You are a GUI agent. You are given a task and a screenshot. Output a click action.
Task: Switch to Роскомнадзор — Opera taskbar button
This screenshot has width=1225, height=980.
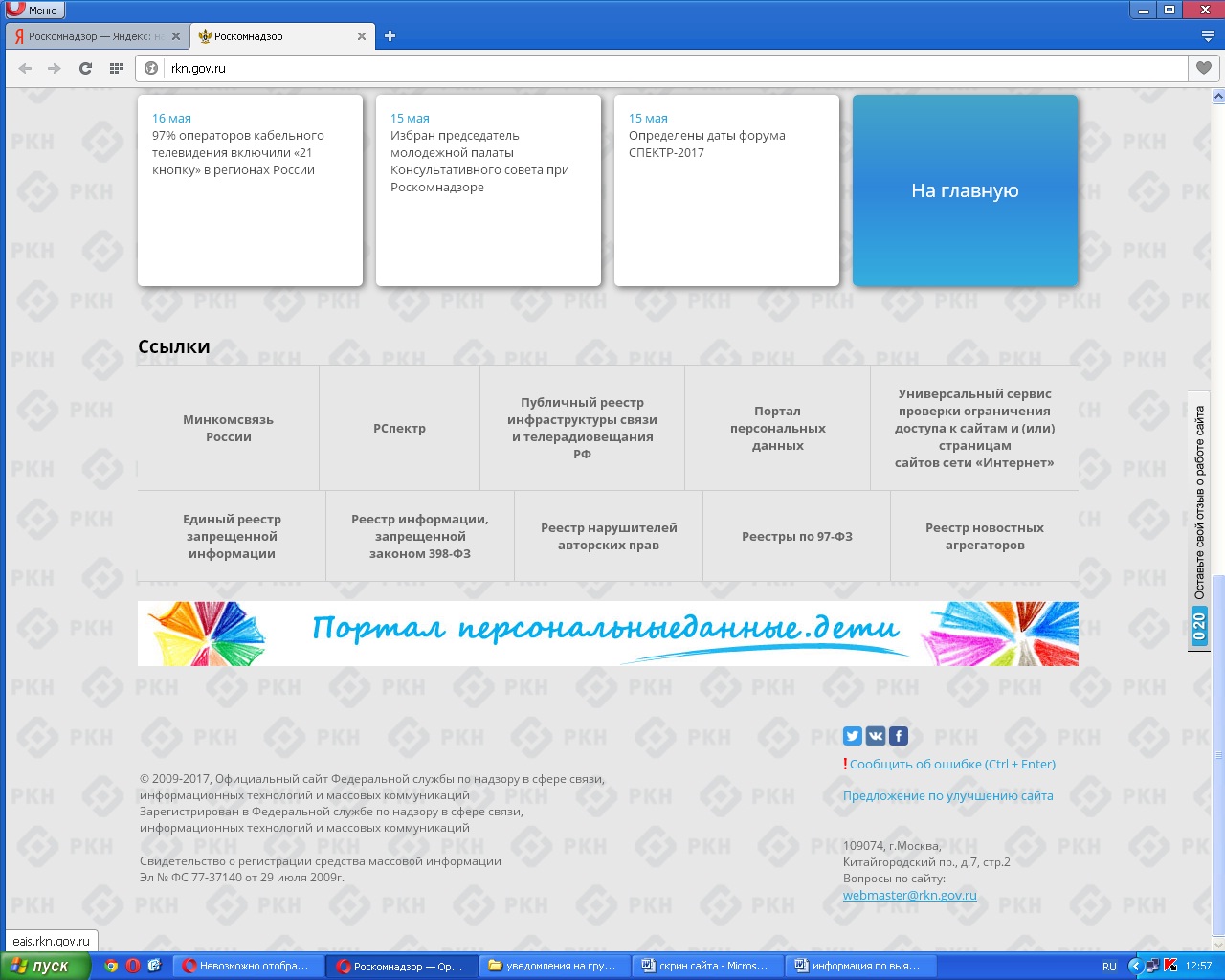[x=402, y=966]
